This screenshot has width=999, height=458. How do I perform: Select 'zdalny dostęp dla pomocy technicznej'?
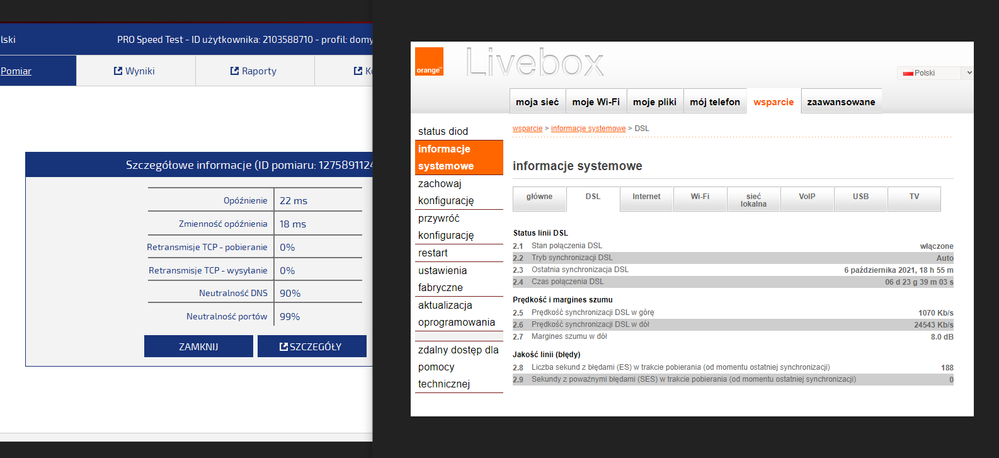pyautogui.click(x=459, y=367)
